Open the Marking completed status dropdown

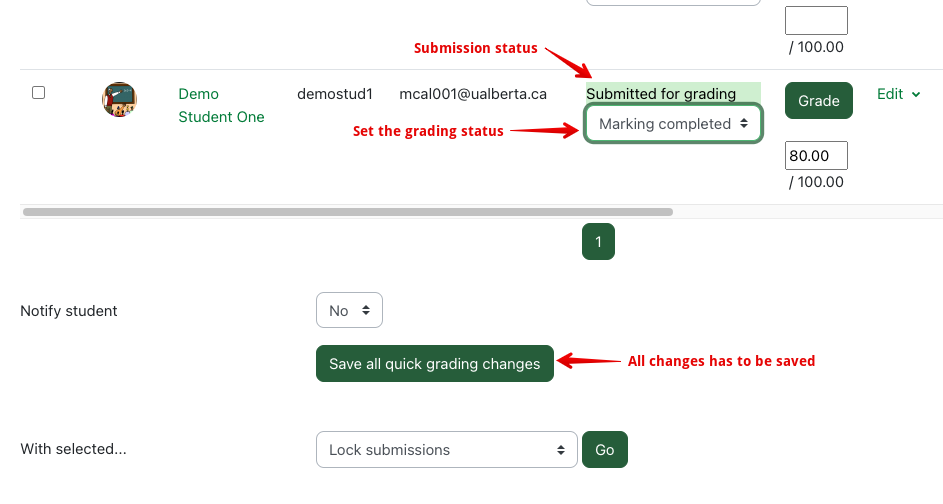coord(673,124)
